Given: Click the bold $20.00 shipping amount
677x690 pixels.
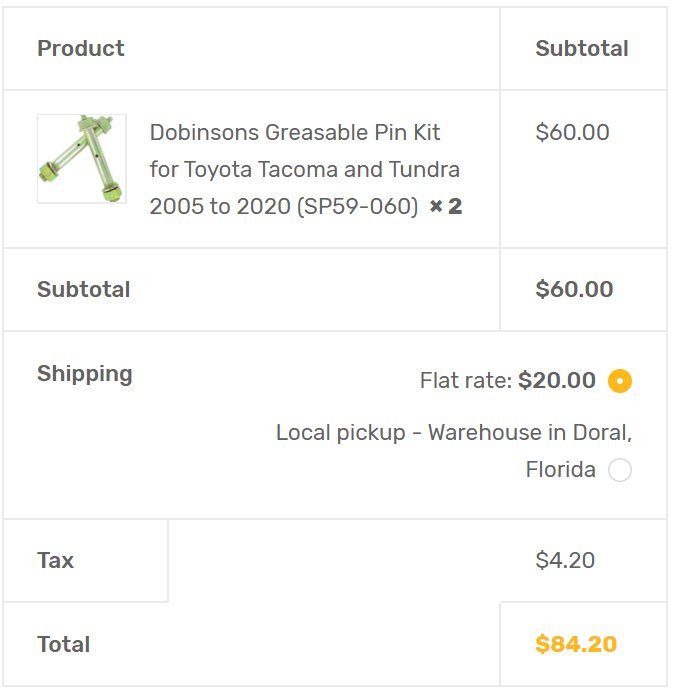Looking at the screenshot, I should tap(557, 380).
